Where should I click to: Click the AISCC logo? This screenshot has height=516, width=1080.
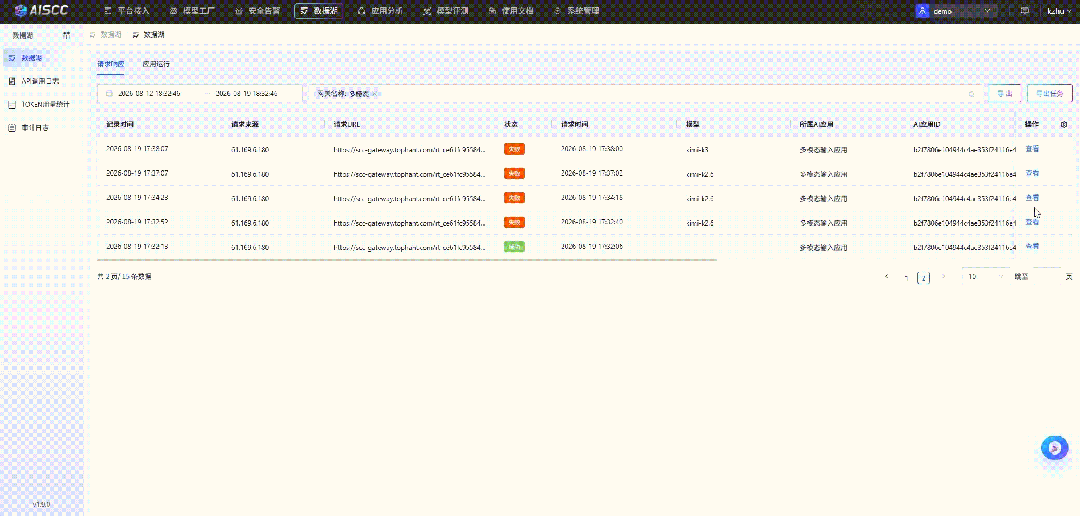41,10
